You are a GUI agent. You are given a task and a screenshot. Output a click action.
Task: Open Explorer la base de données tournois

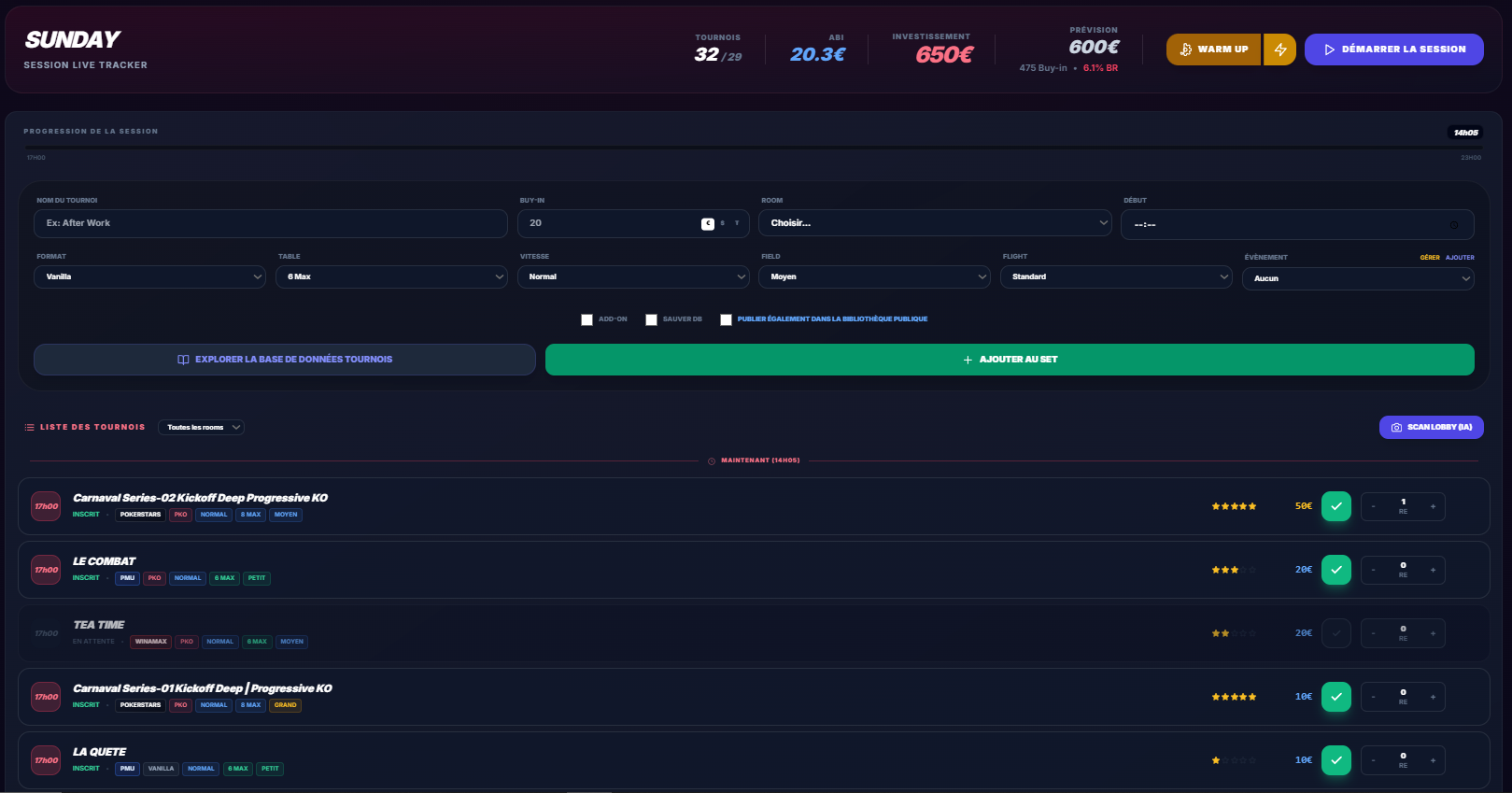(x=285, y=360)
